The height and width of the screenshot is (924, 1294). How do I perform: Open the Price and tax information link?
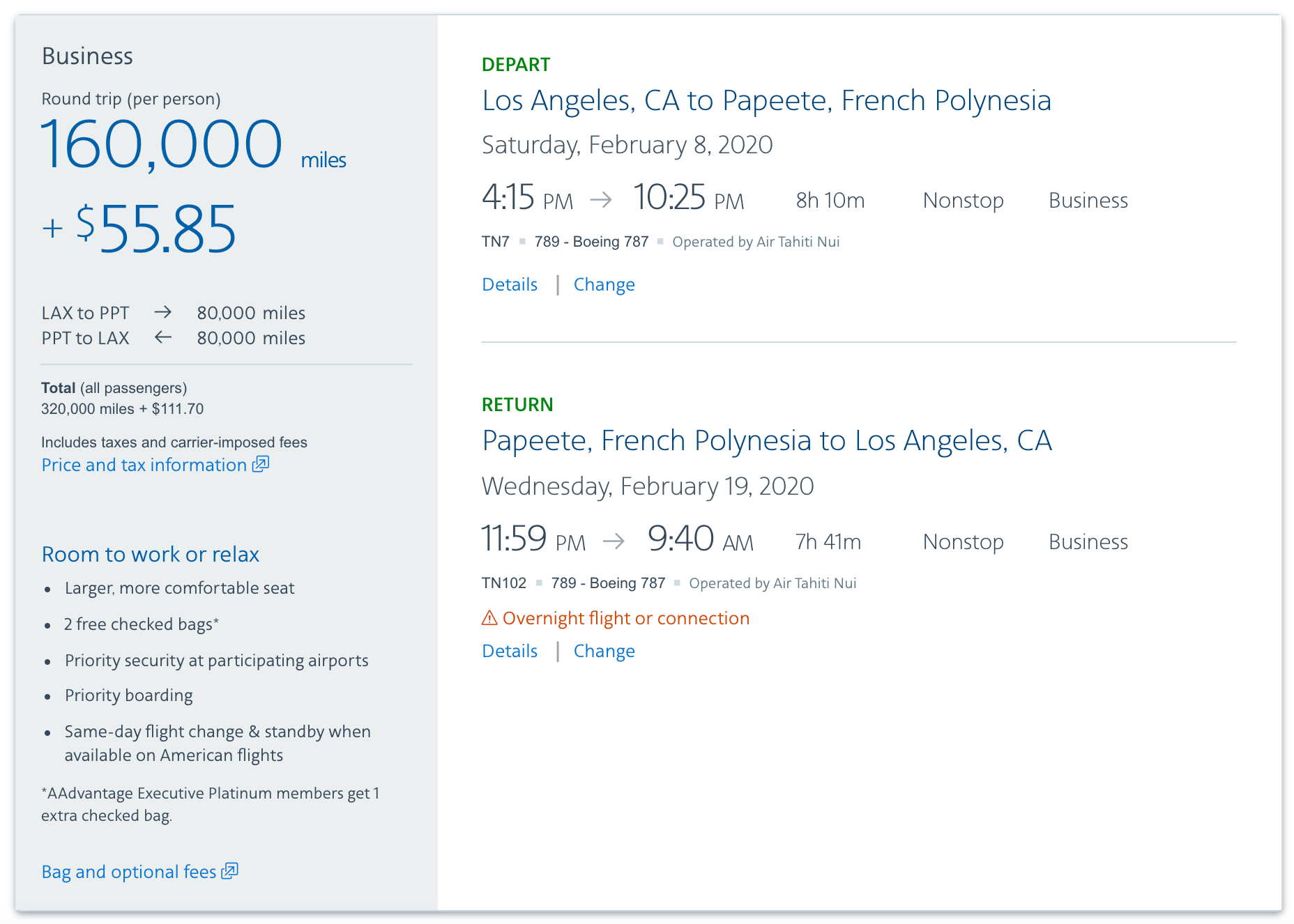[x=144, y=465]
